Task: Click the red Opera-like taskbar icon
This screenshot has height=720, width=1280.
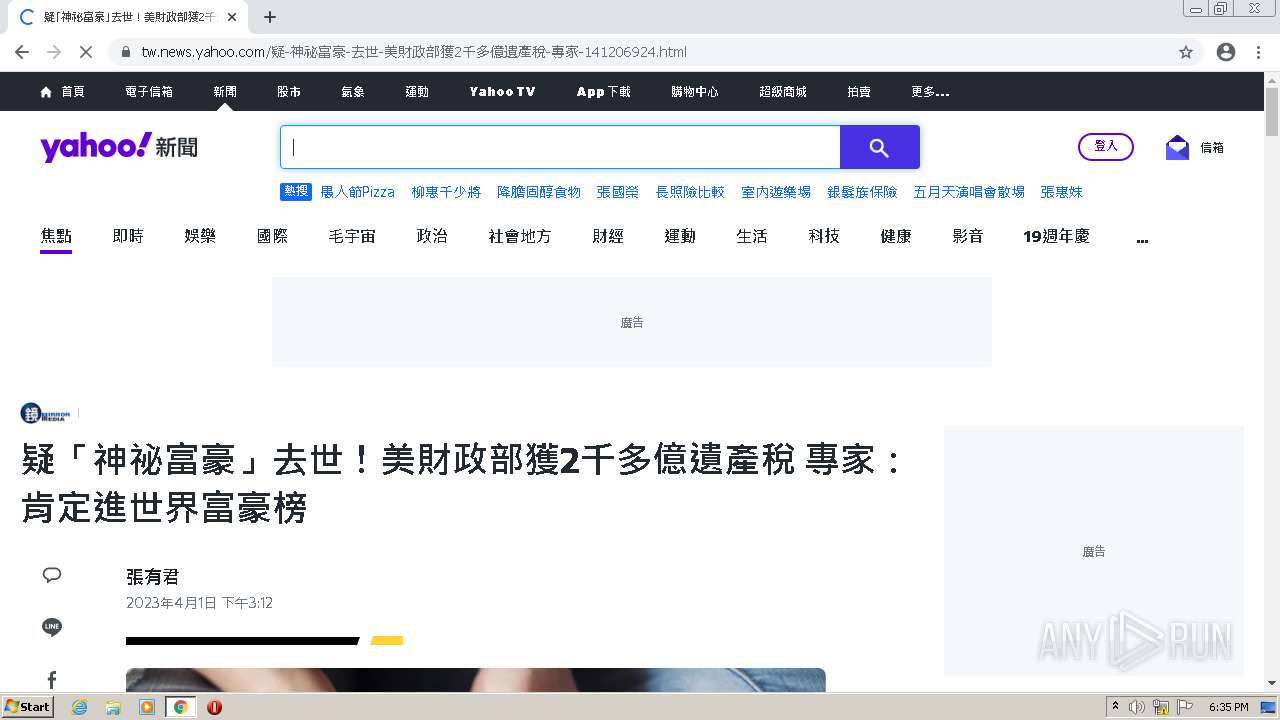Action: [x=214, y=707]
